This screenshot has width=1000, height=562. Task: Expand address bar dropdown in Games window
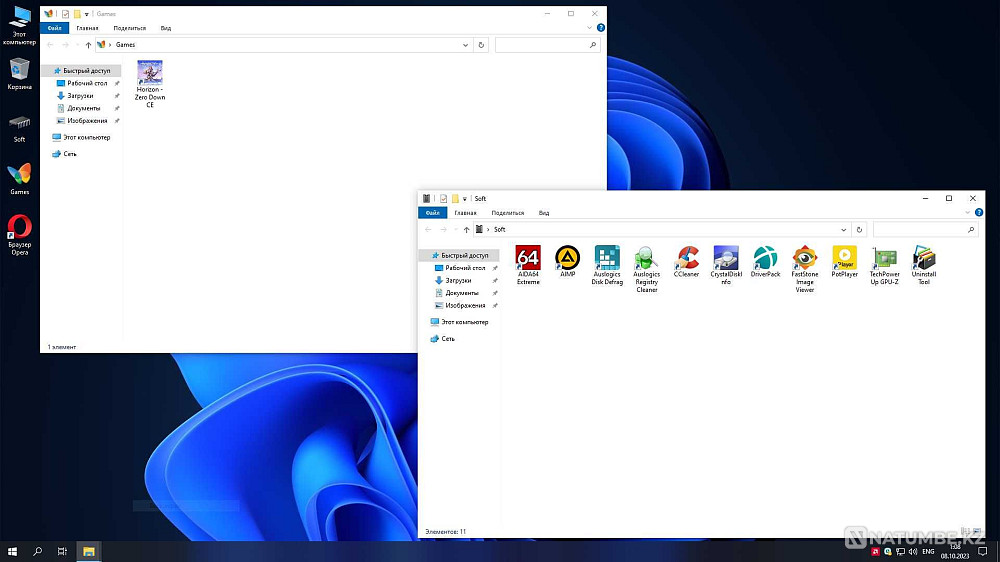(466, 45)
